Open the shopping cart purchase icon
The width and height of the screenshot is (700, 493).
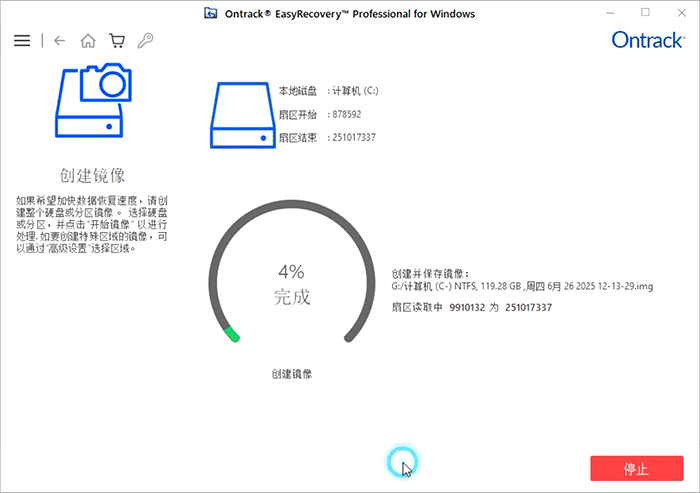117,41
